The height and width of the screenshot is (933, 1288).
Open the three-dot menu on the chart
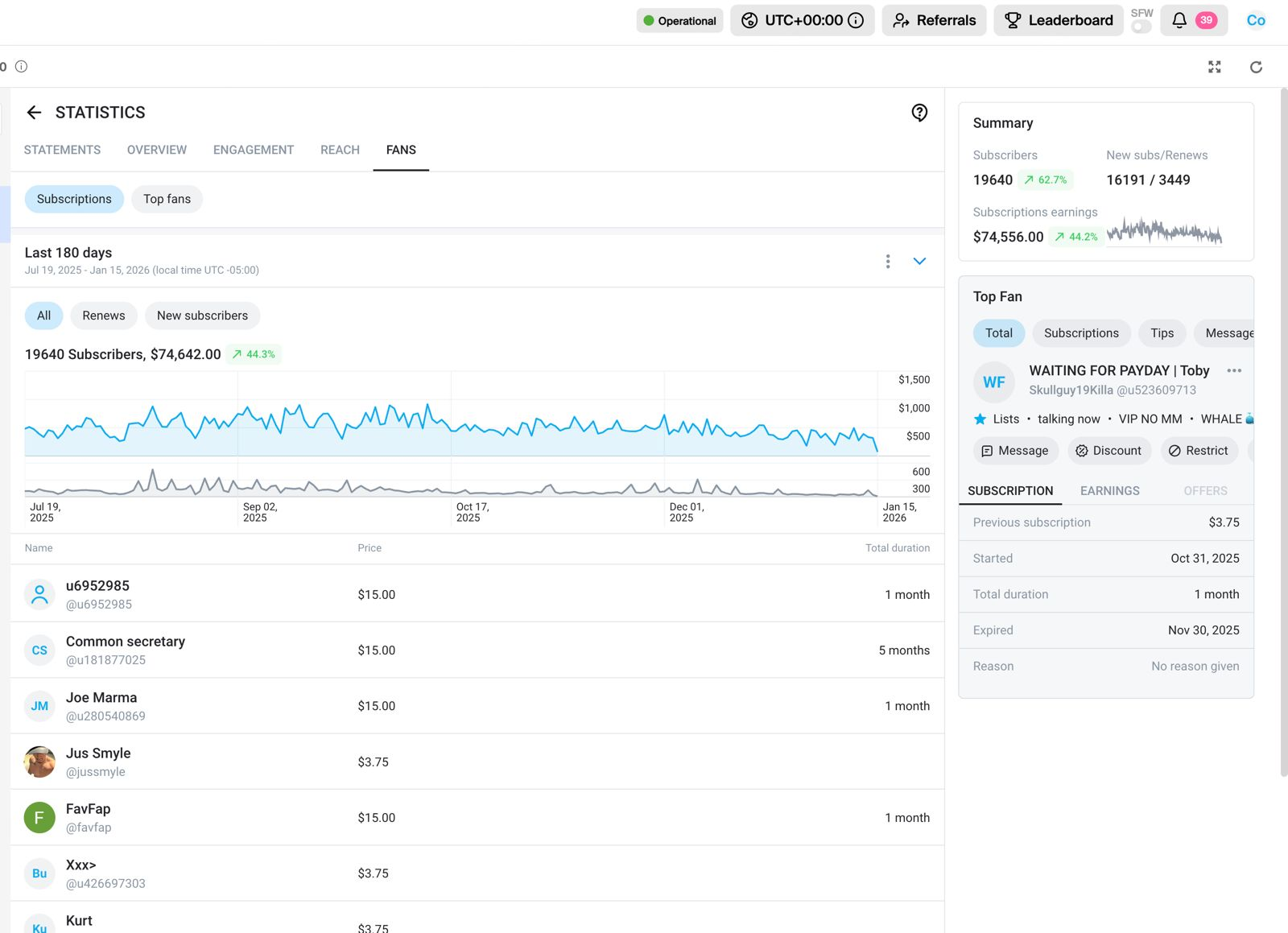coord(888,261)
